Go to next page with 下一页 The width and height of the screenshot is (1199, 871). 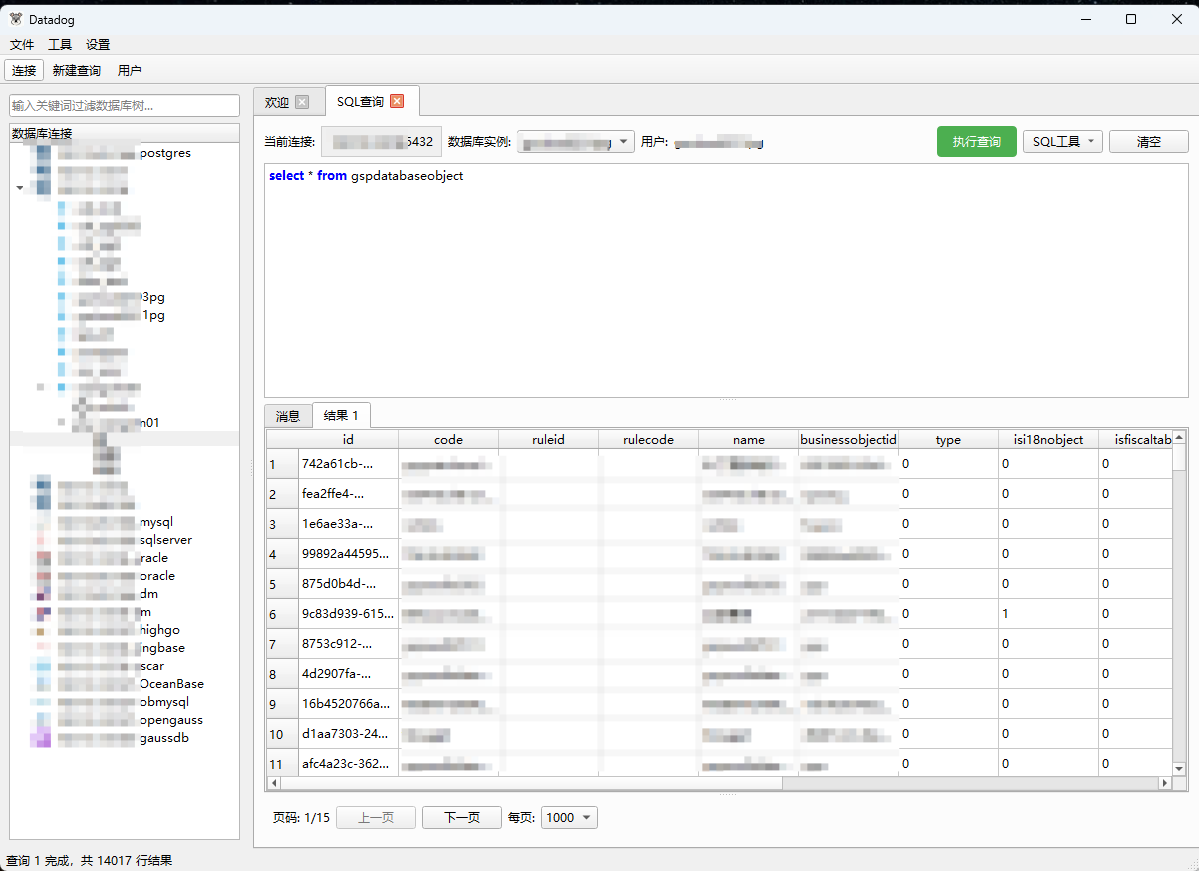coord(462,817)
